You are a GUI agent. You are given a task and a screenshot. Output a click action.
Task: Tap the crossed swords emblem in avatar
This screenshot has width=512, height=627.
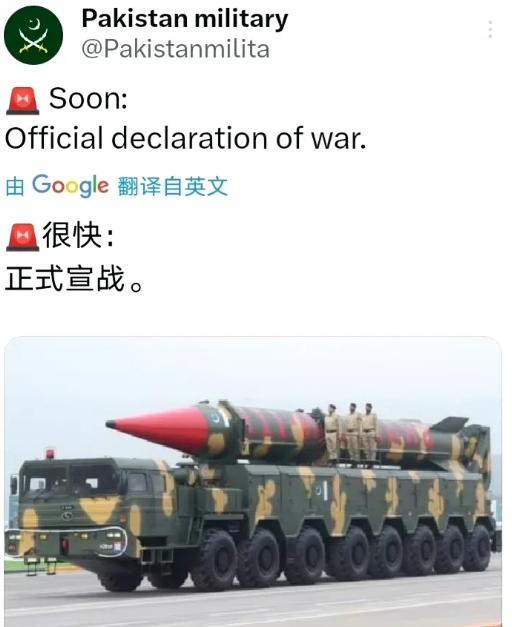tap(33, 41)
